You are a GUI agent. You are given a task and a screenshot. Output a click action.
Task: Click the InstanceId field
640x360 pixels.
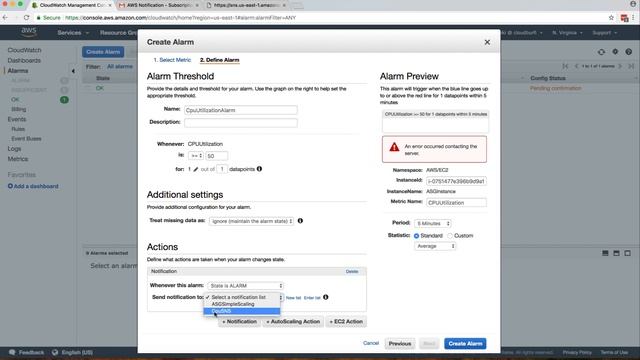tap(456, 181)
